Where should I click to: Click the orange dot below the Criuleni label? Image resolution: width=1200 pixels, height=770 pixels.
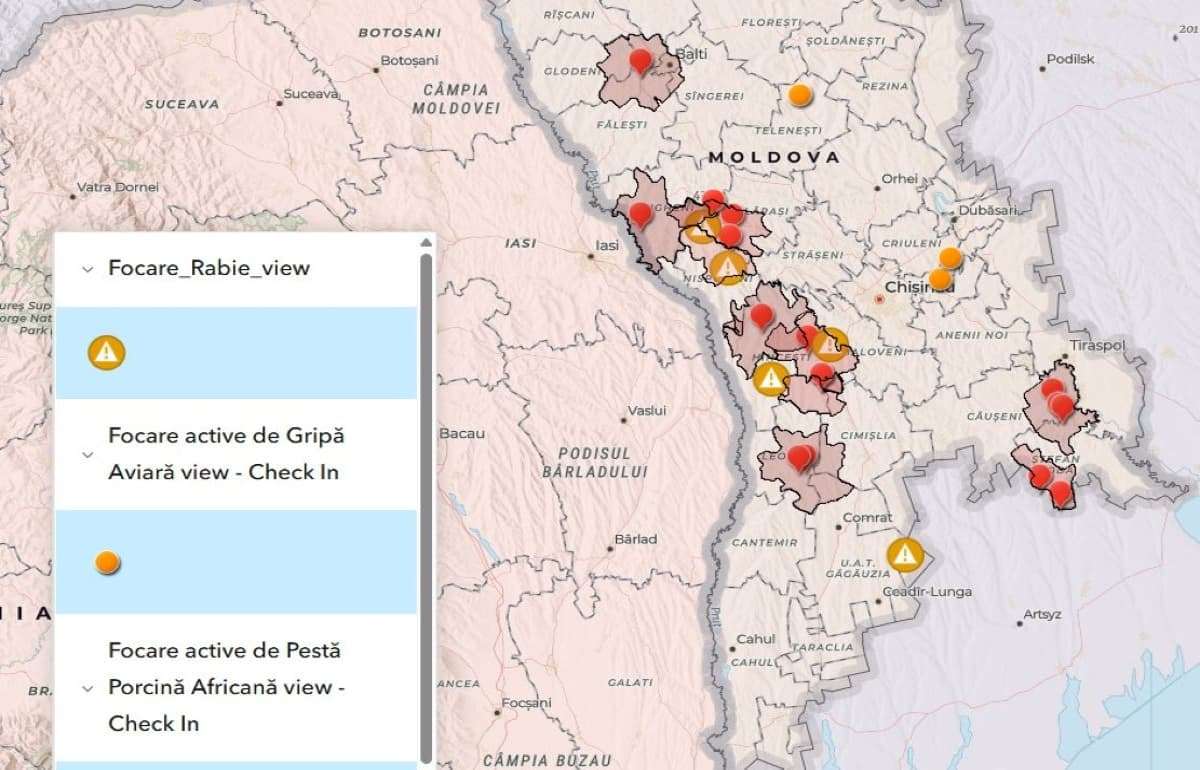(x=950, y=258)
